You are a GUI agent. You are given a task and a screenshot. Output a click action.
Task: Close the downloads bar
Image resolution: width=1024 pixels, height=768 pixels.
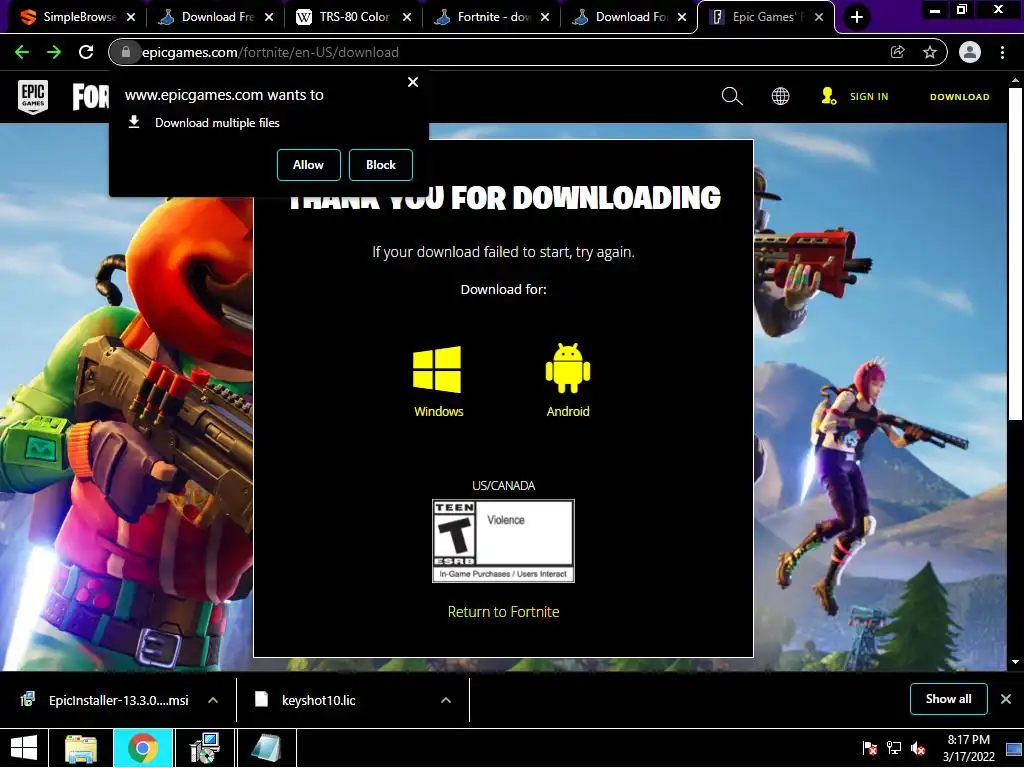click(1006, 699)
